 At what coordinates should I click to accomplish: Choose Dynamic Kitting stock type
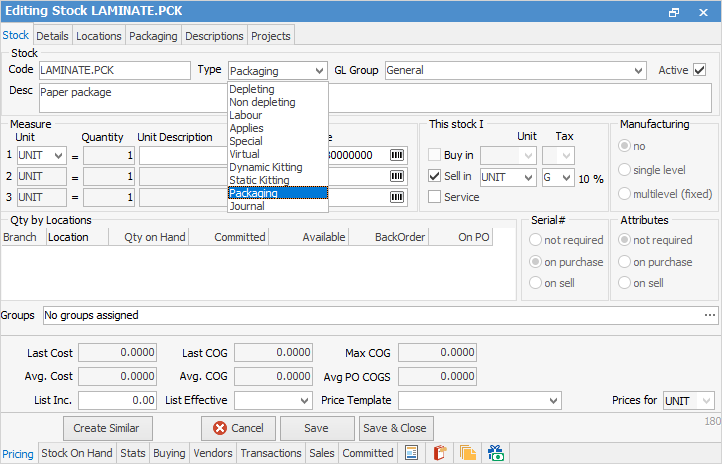coord(278,167)
